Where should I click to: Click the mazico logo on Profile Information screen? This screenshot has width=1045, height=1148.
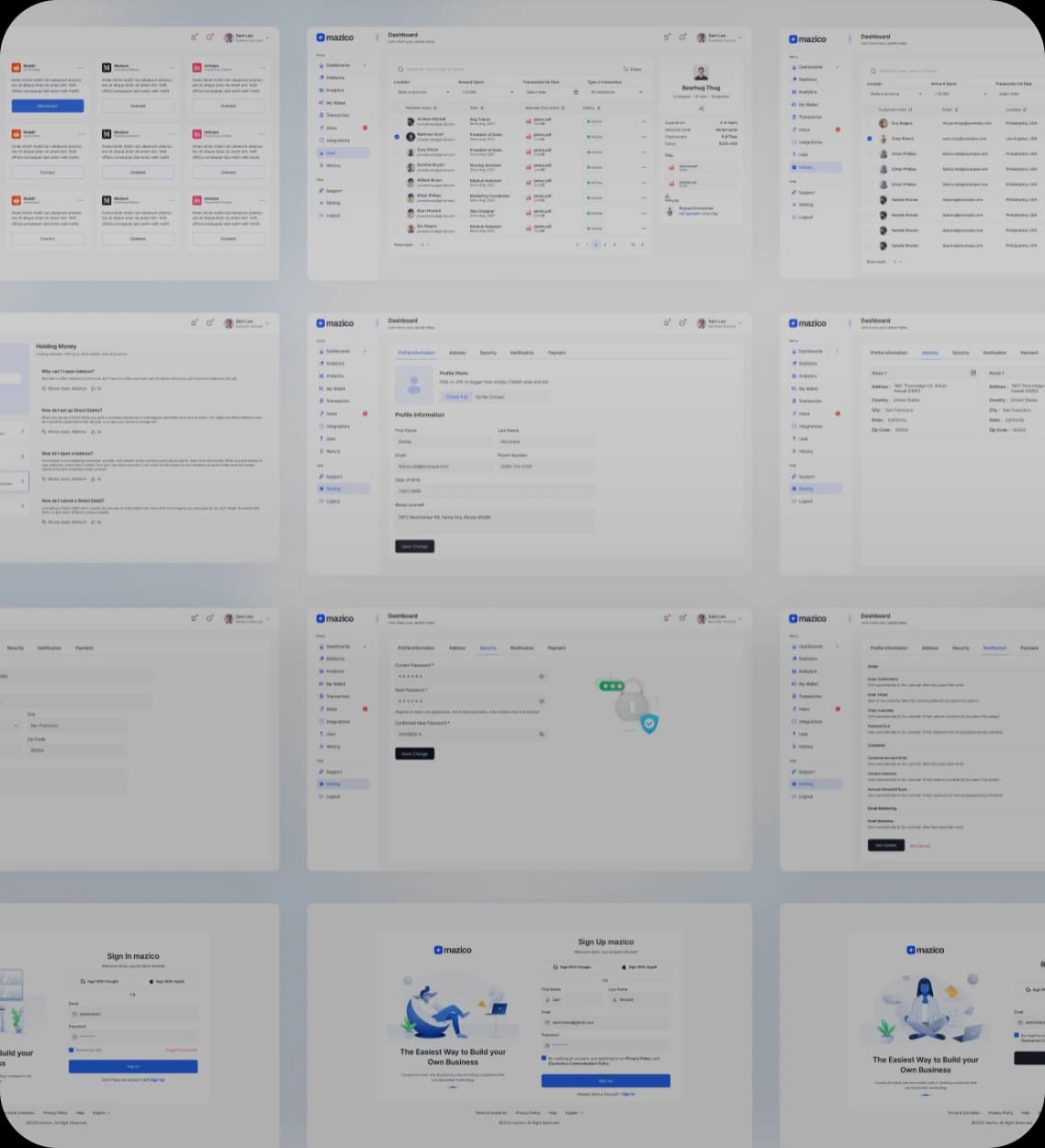335,323
